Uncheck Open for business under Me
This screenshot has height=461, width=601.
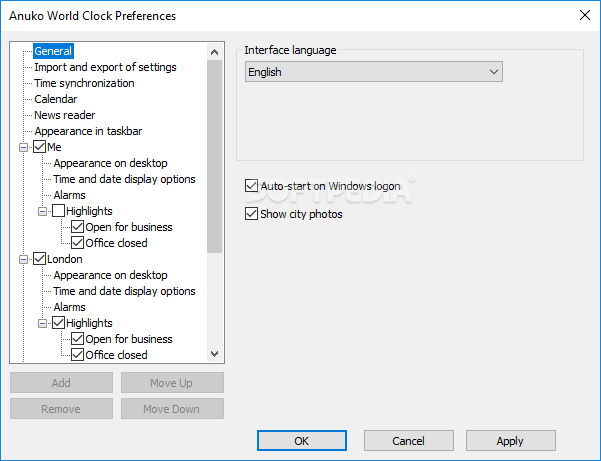(77, 227)
